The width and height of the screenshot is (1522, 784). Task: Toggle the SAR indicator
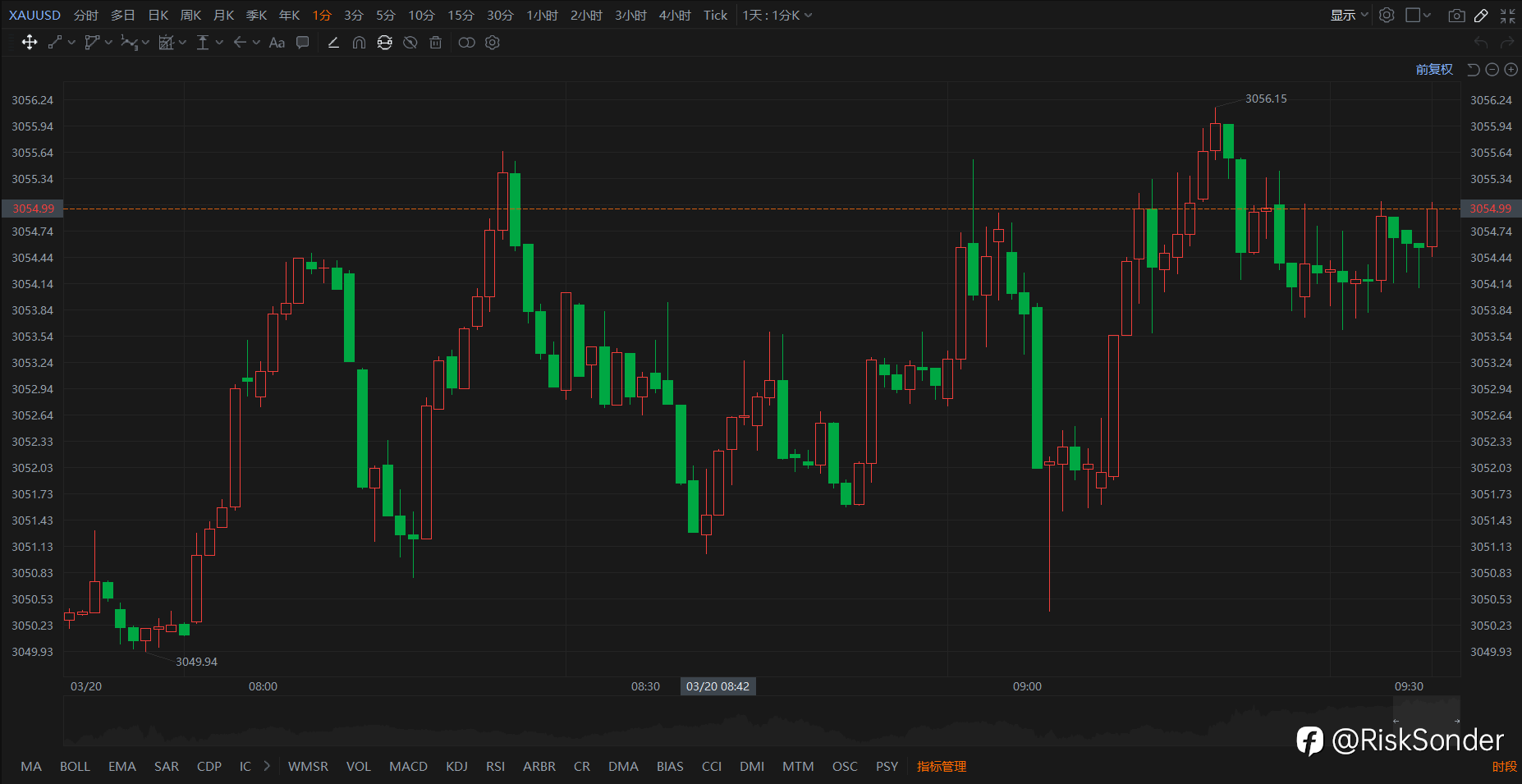(x=167, y=766)
